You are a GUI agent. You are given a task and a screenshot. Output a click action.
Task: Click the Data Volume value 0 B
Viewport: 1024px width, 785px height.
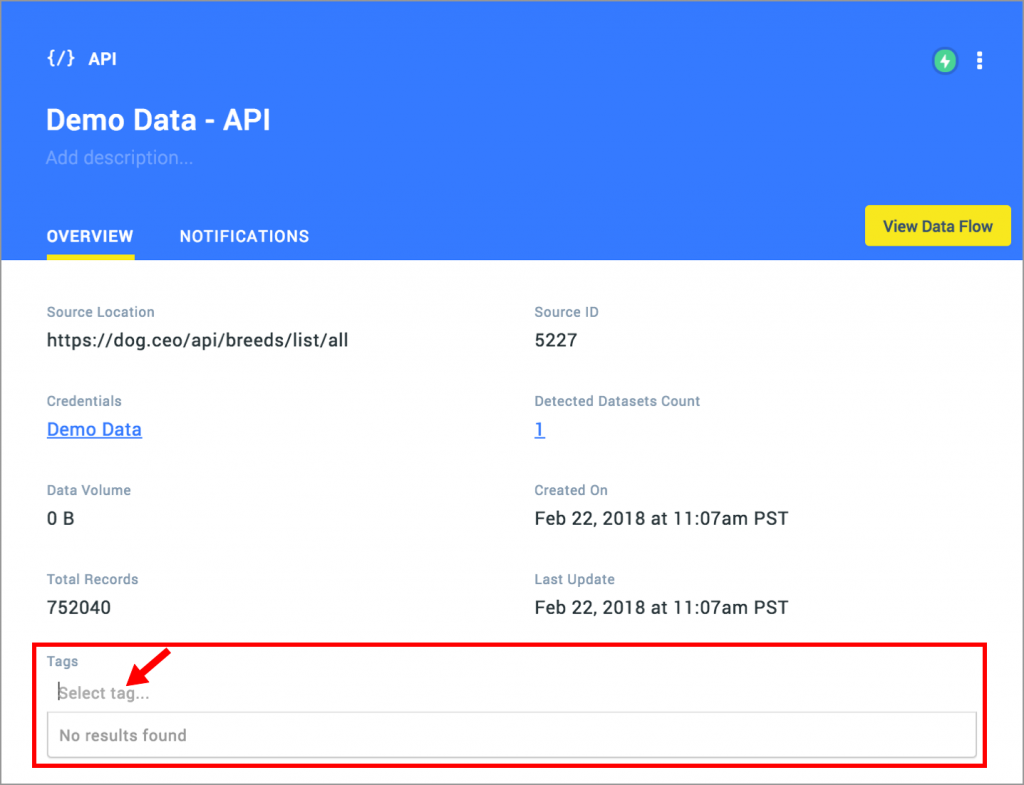(x=61, y=519)
